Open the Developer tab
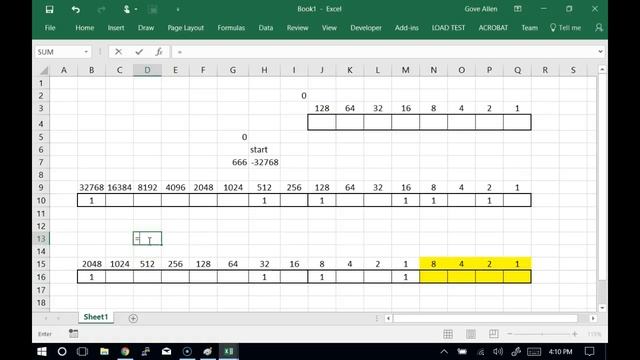Image resolution: width=640 pixels, height=360 pixels. (x=366, y=28)
